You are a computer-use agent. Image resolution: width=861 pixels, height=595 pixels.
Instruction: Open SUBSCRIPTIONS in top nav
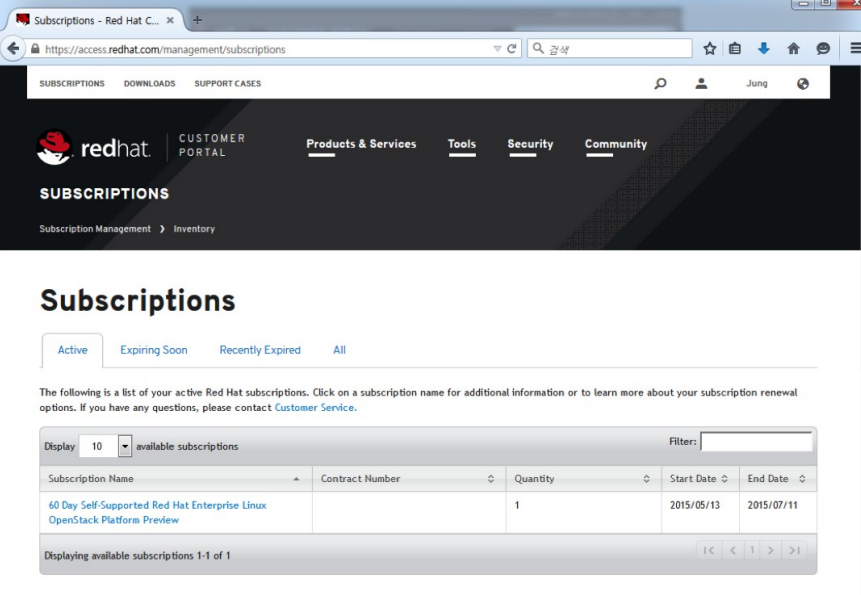pyautogui.click(x=72, y=83)
